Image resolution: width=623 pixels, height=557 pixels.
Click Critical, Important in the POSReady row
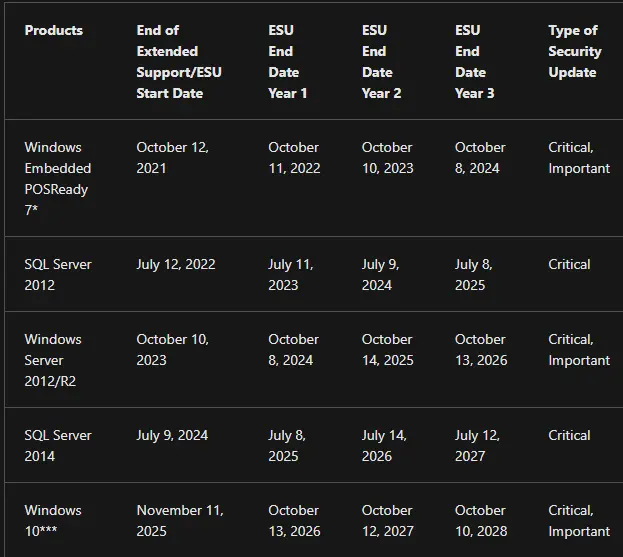click(x=579, y=158)
